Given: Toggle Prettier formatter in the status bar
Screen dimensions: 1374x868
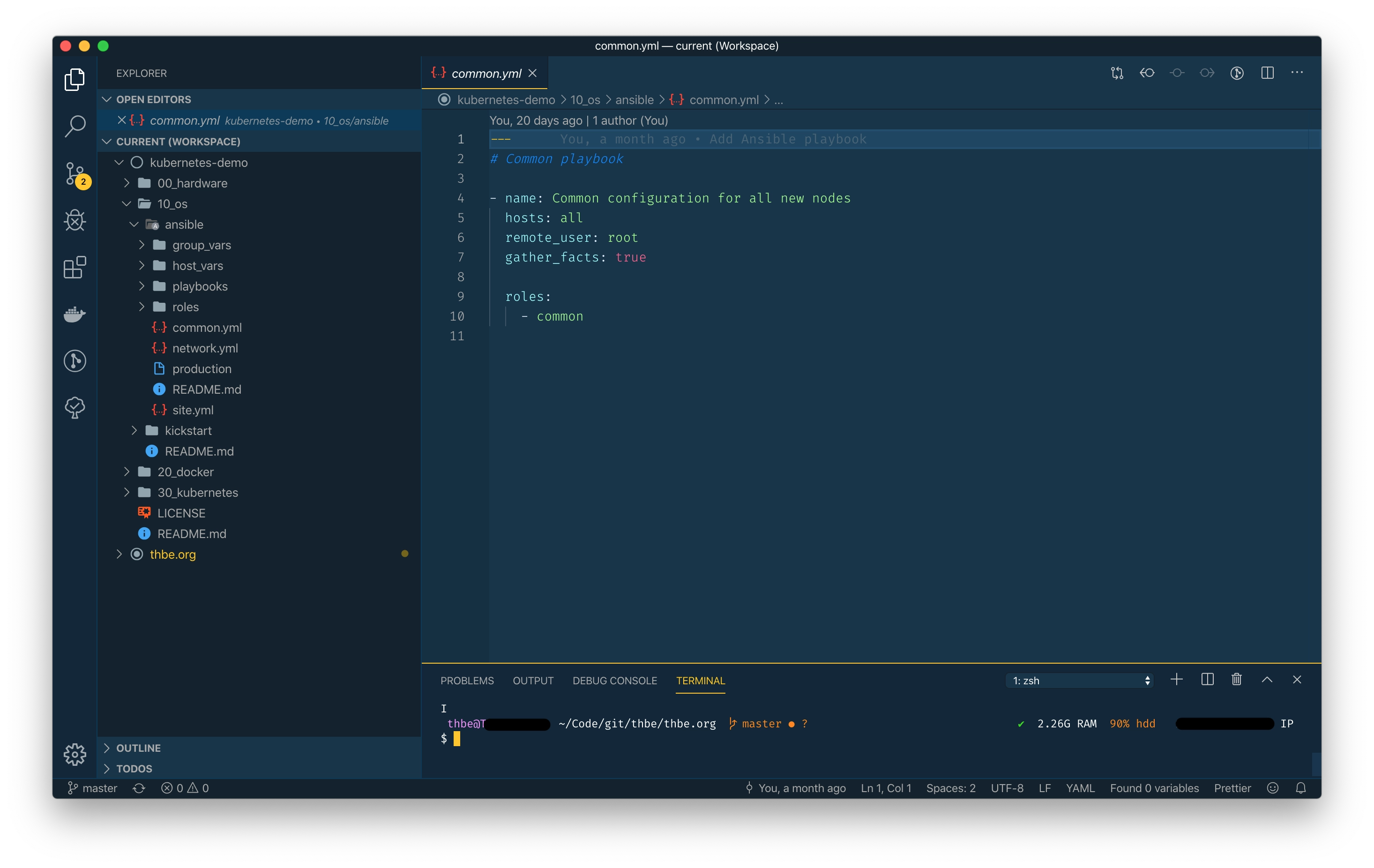Looking at the screenshot, I should coord(1232,788).
